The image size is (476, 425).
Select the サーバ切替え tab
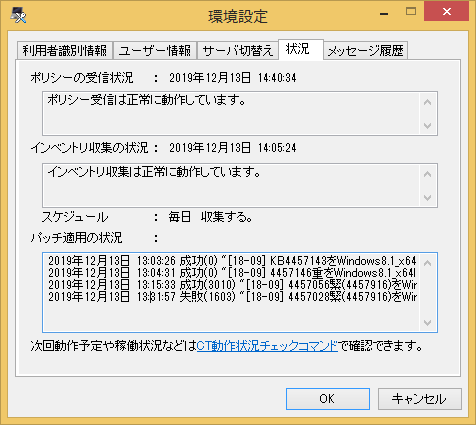[x=237, y=51]
